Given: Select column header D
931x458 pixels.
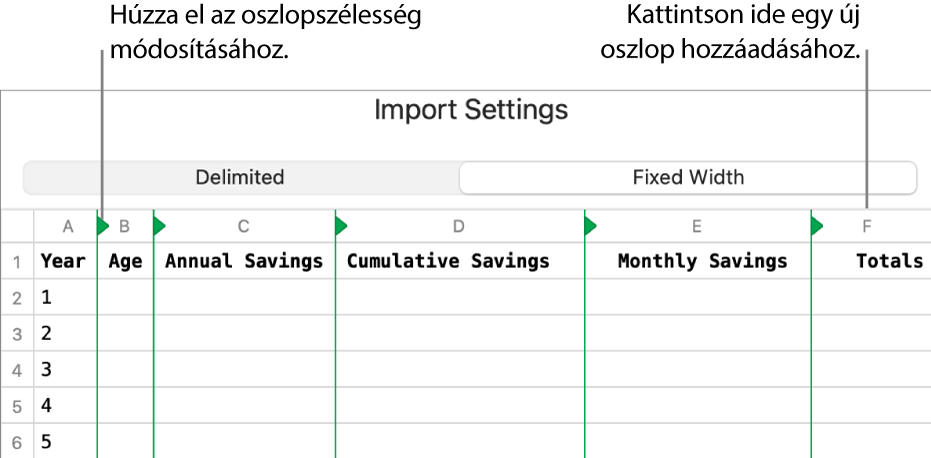Looking at the screenshot, I should pos(459,227).
